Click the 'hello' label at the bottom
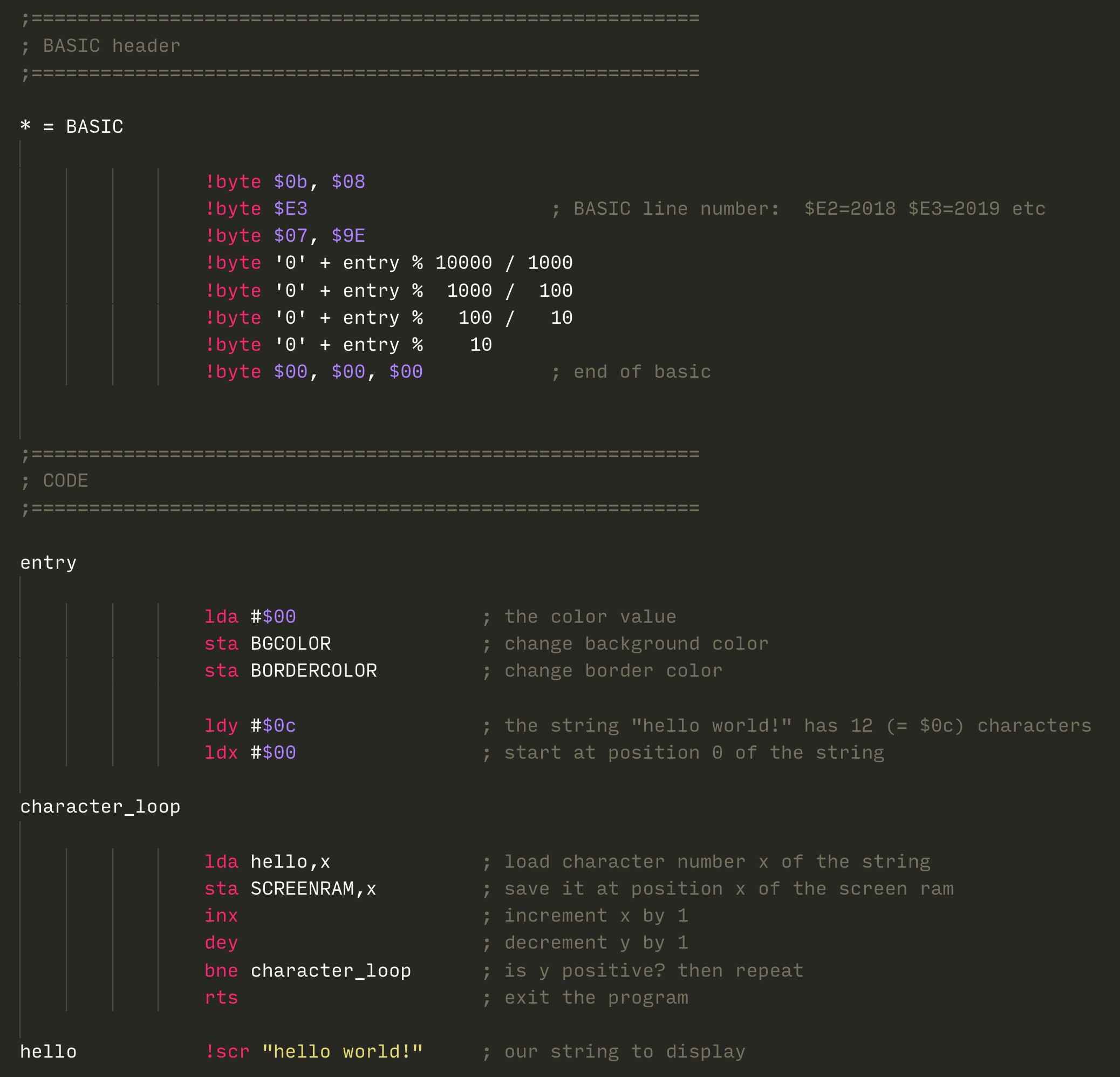Screen dimensions: 1120x1077 (49, 1052)
